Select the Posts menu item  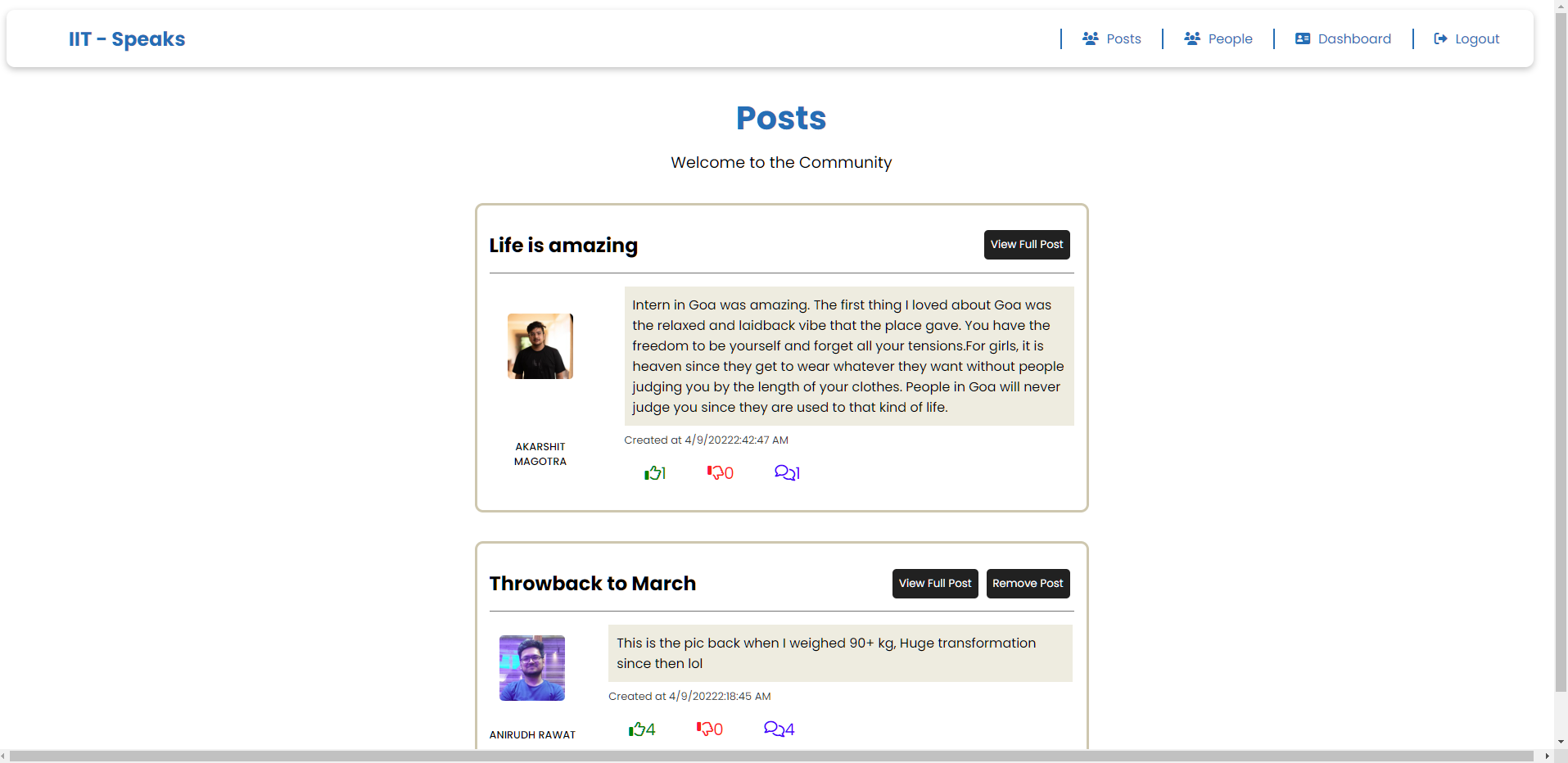pos(1126,38)
